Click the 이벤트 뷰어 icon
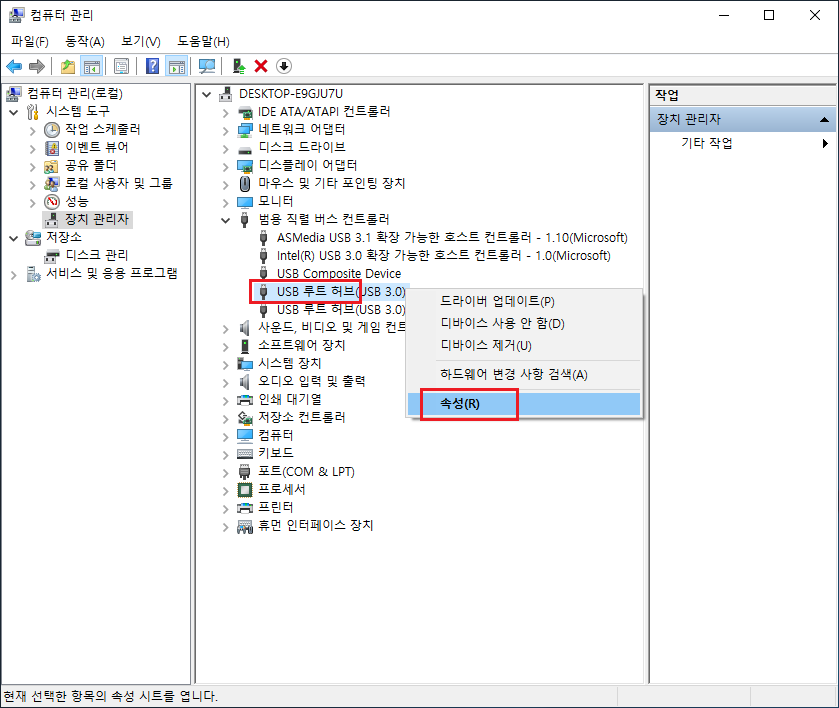 (x=52, y=148)
